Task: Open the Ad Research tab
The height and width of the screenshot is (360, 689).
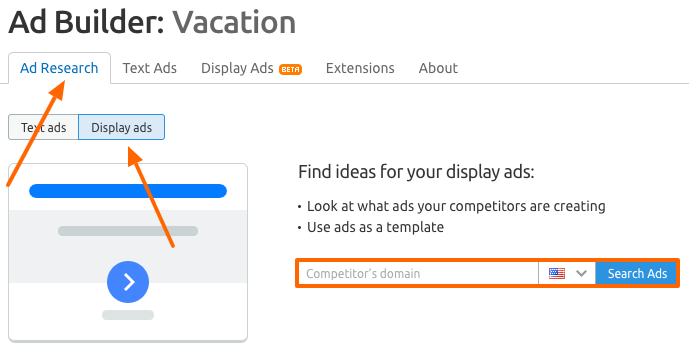Action: (59, 68)
